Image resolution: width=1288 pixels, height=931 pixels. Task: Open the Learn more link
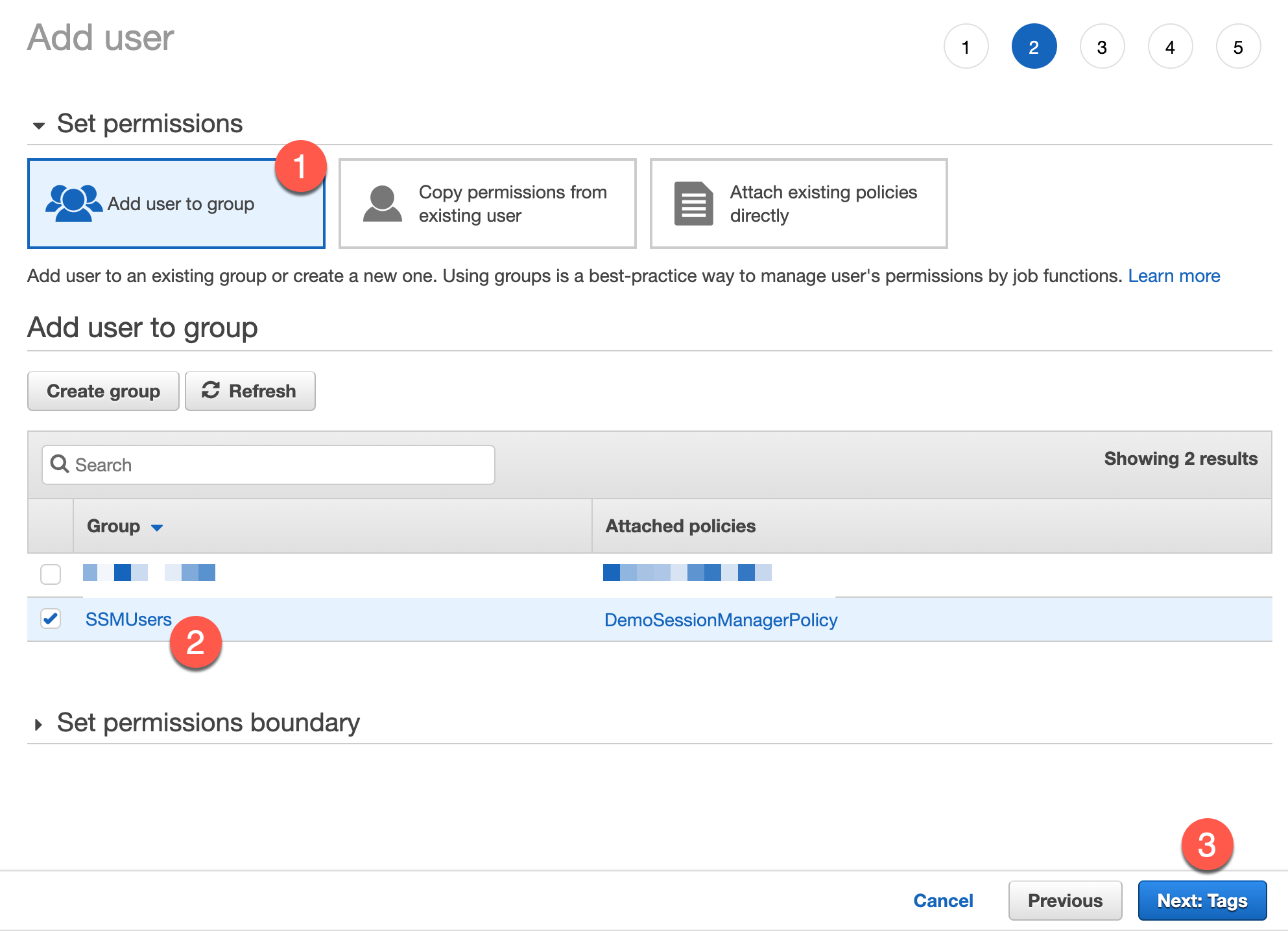tap(1174, 276)
